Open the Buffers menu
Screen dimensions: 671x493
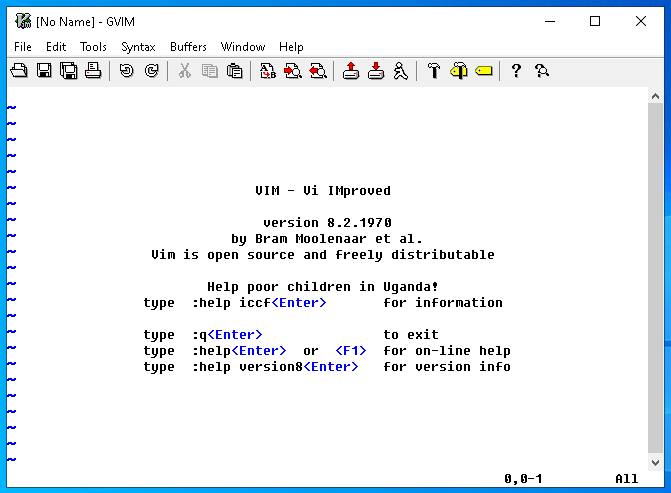(188, 47)
